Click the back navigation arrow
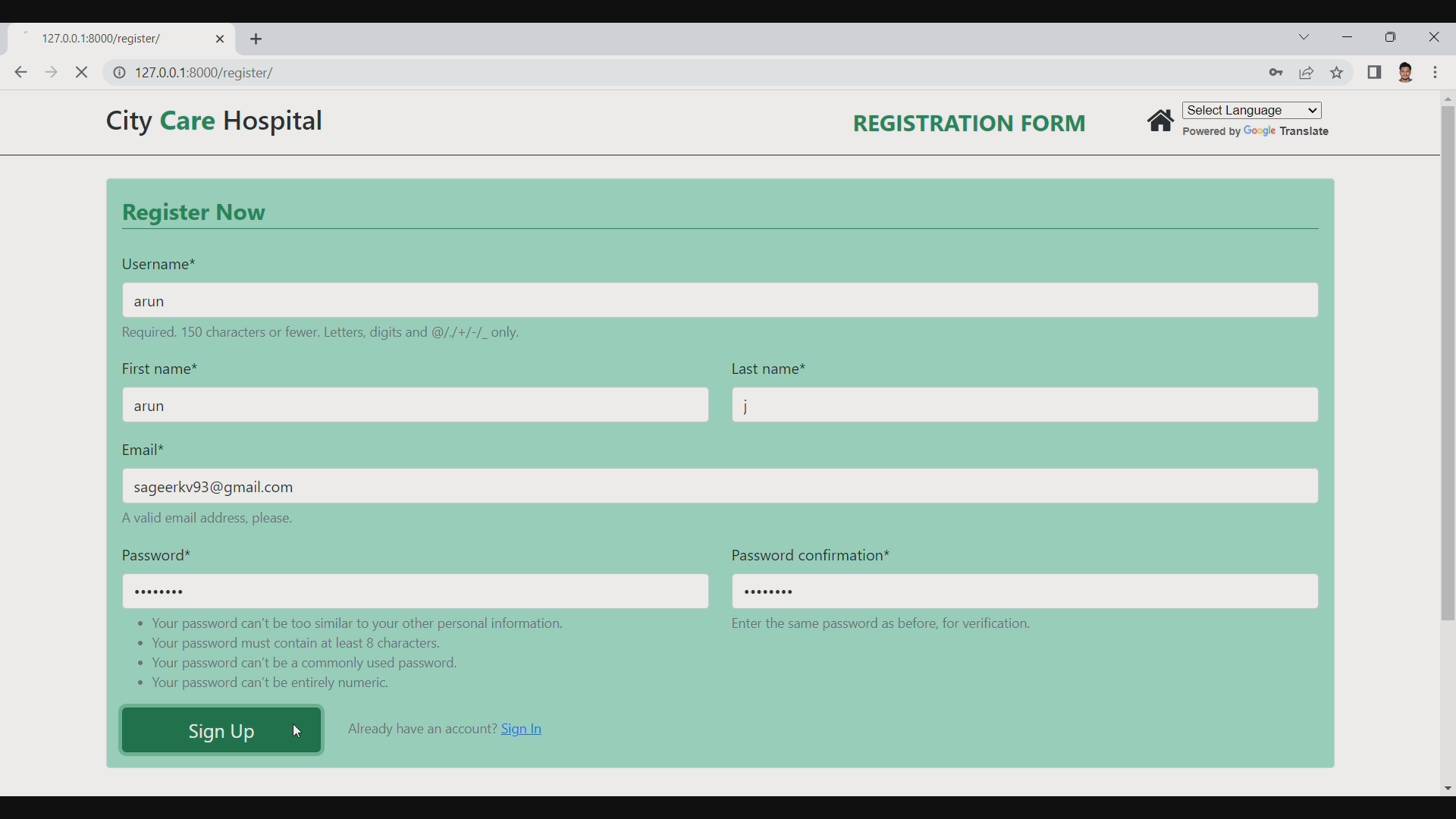The width and height of the screenshot is (1456, 819). click(x=20, y=72)
